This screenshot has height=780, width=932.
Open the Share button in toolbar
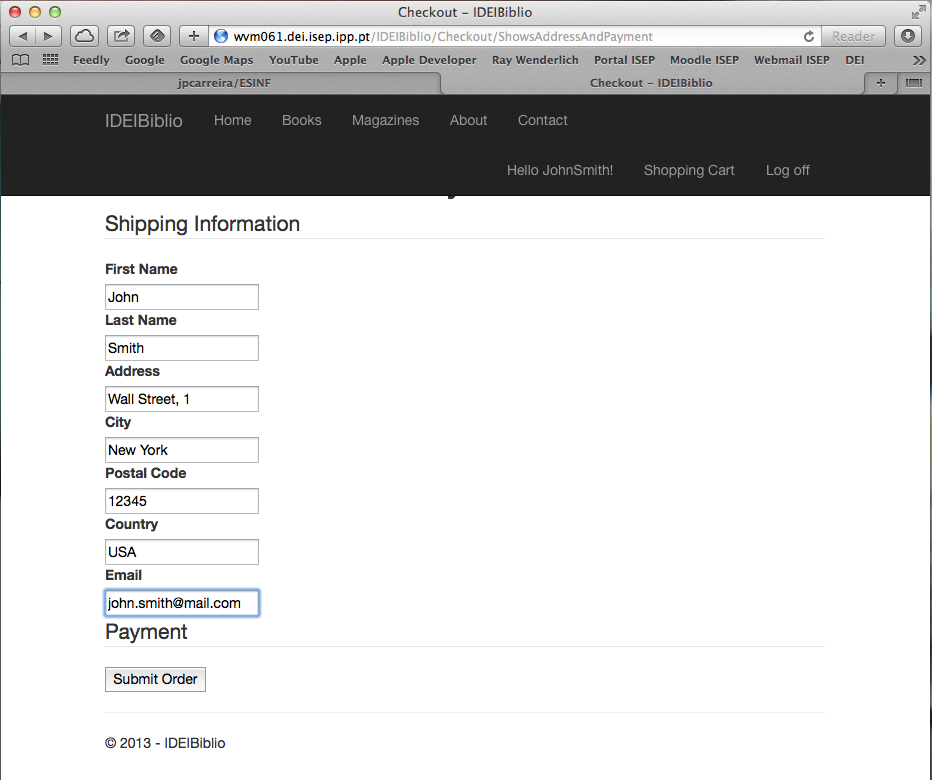[x=121, y=36]
